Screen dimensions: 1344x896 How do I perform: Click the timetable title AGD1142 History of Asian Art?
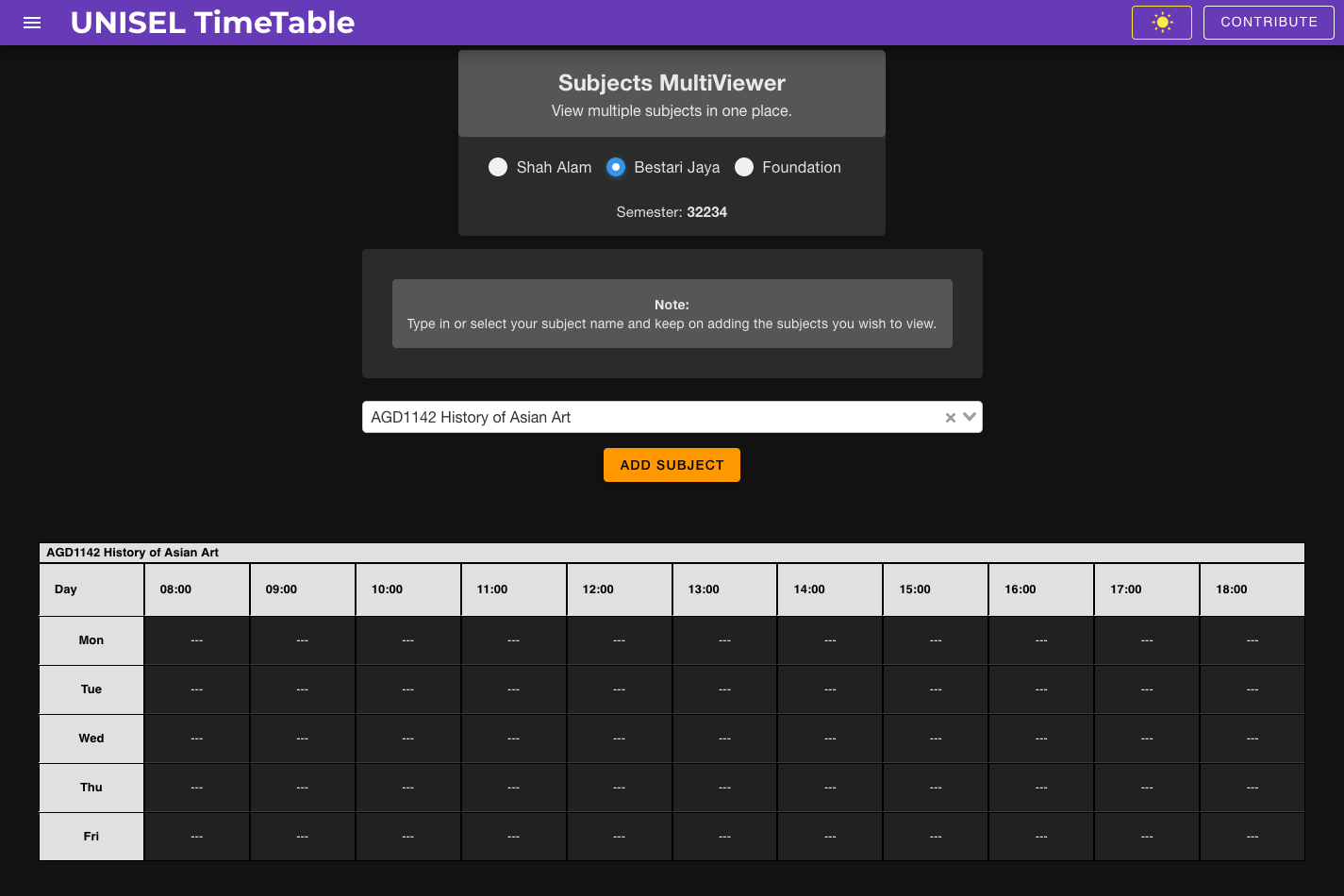pyautogui.click(x=133, y=553)
